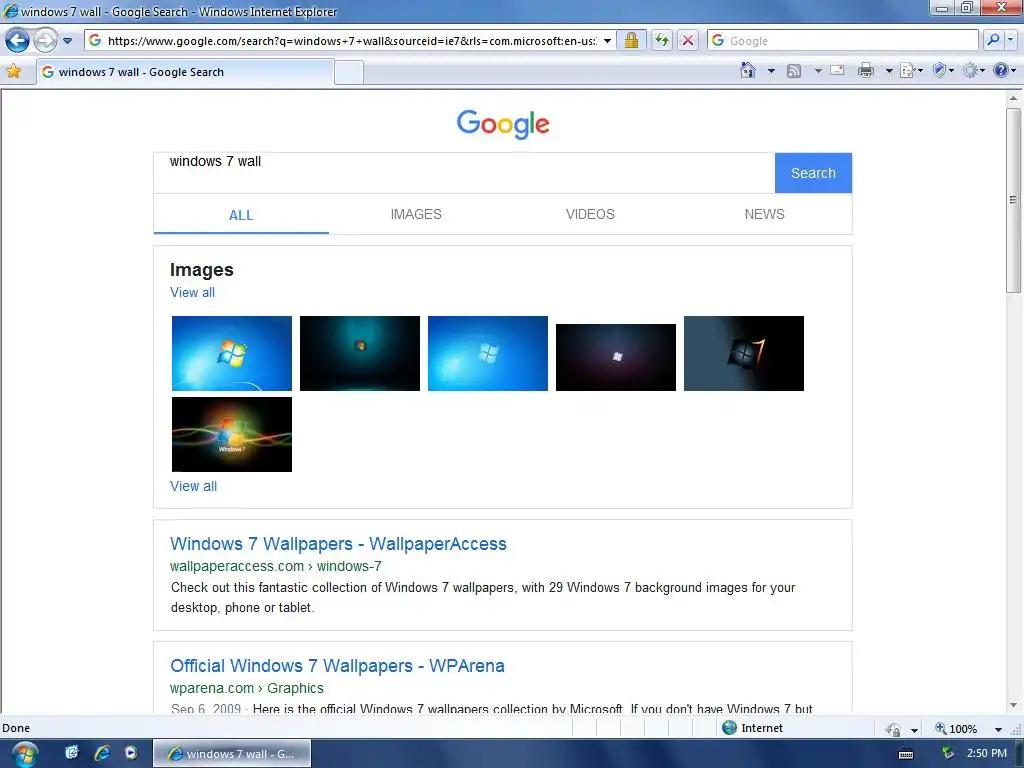Click the scrollbar down arrow
Image resolution: width=1024 pixels, height=768 pixels.
1013,705
